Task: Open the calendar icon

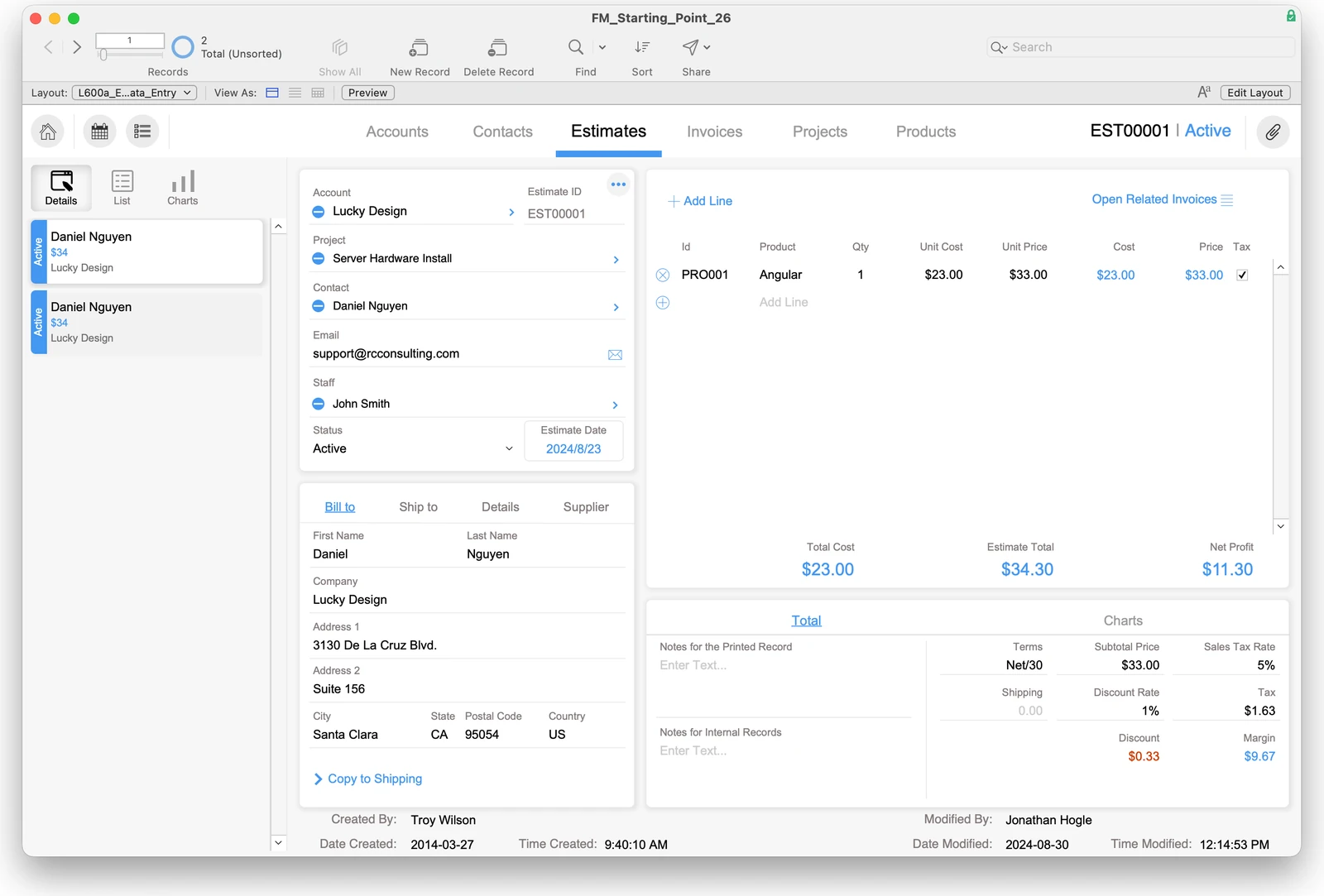Action: click(x=100, y=132)
